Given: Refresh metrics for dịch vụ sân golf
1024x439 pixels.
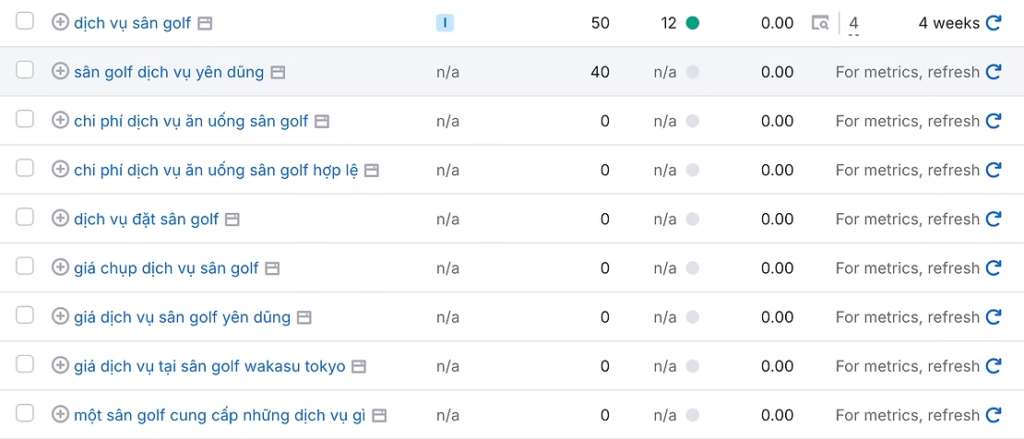Looking at the screenshot, I should coord(993,23).
